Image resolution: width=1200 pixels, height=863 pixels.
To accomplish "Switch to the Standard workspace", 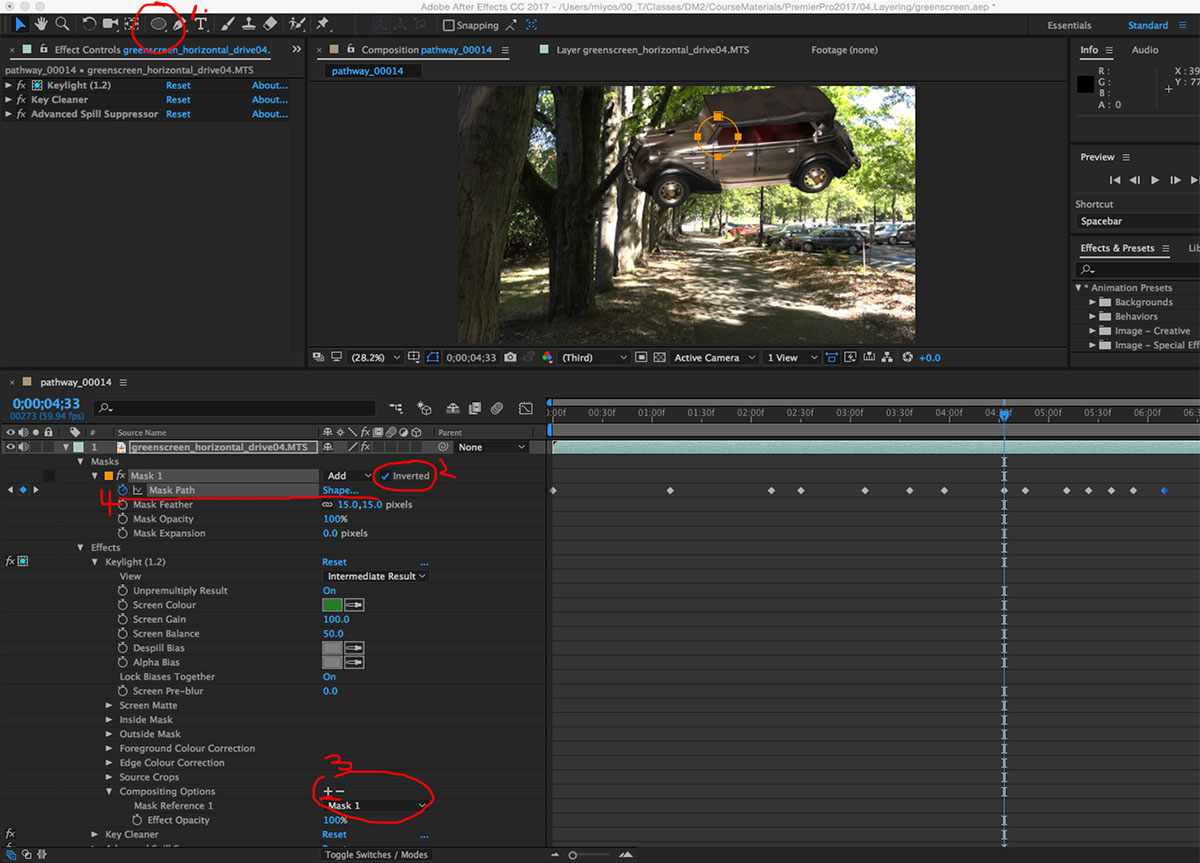I will tap(1147, 26).
